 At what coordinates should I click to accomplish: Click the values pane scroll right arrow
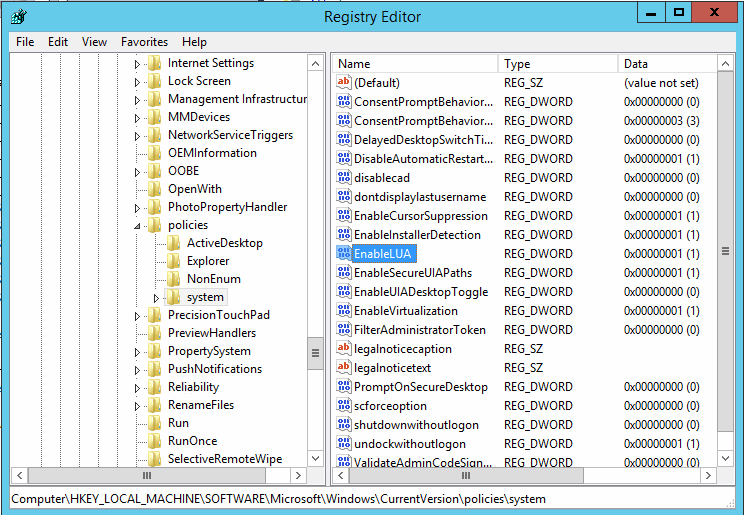click(708, 475)
